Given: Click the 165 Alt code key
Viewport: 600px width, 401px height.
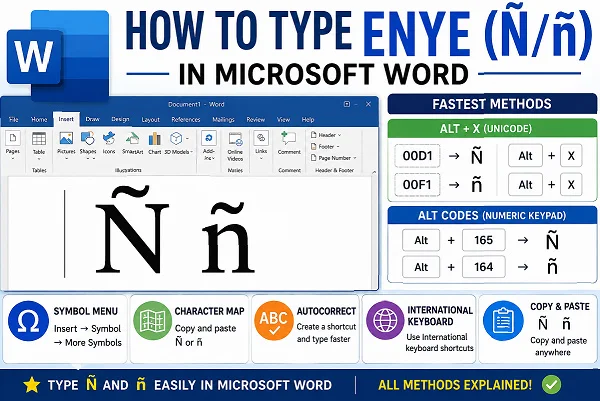Looking at the screenshot, I should [x=484, y=240].
